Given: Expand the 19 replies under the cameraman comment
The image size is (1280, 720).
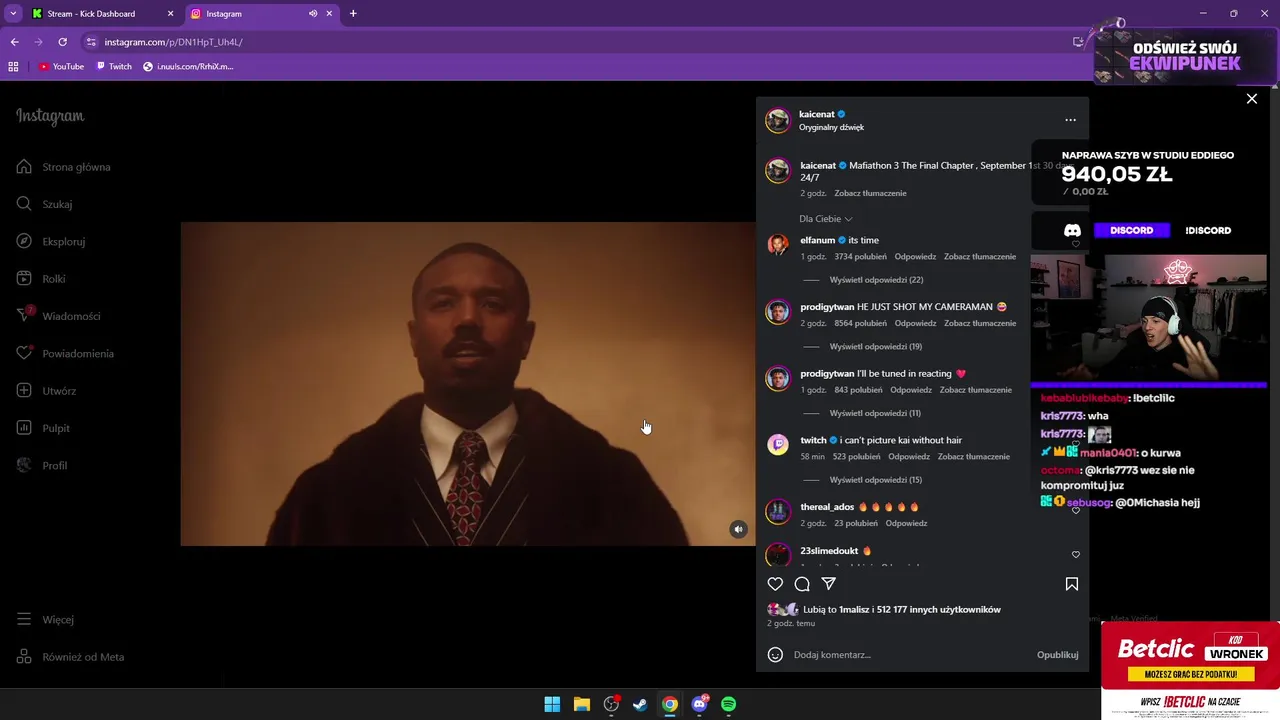Looking at the screenshot, I should tap(876, 347).
